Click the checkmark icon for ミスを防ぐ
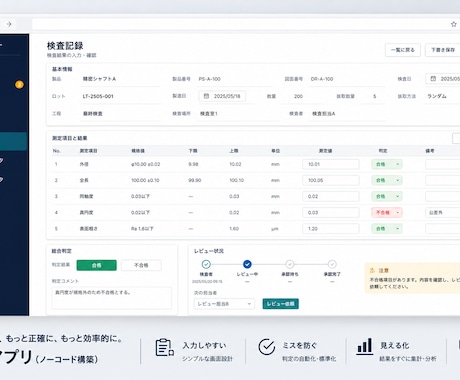 coord(267,347)
